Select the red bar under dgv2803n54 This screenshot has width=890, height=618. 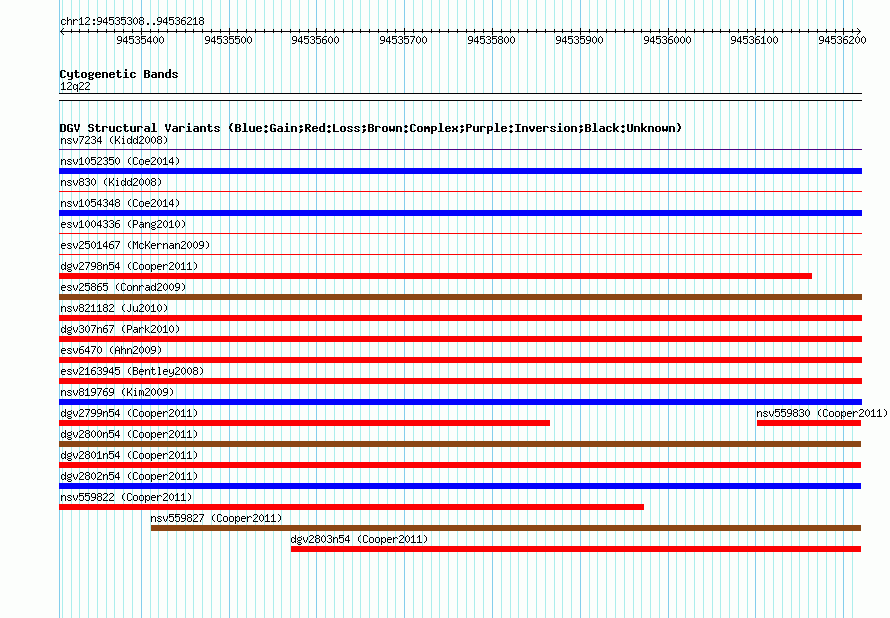[x=576, y=549]
